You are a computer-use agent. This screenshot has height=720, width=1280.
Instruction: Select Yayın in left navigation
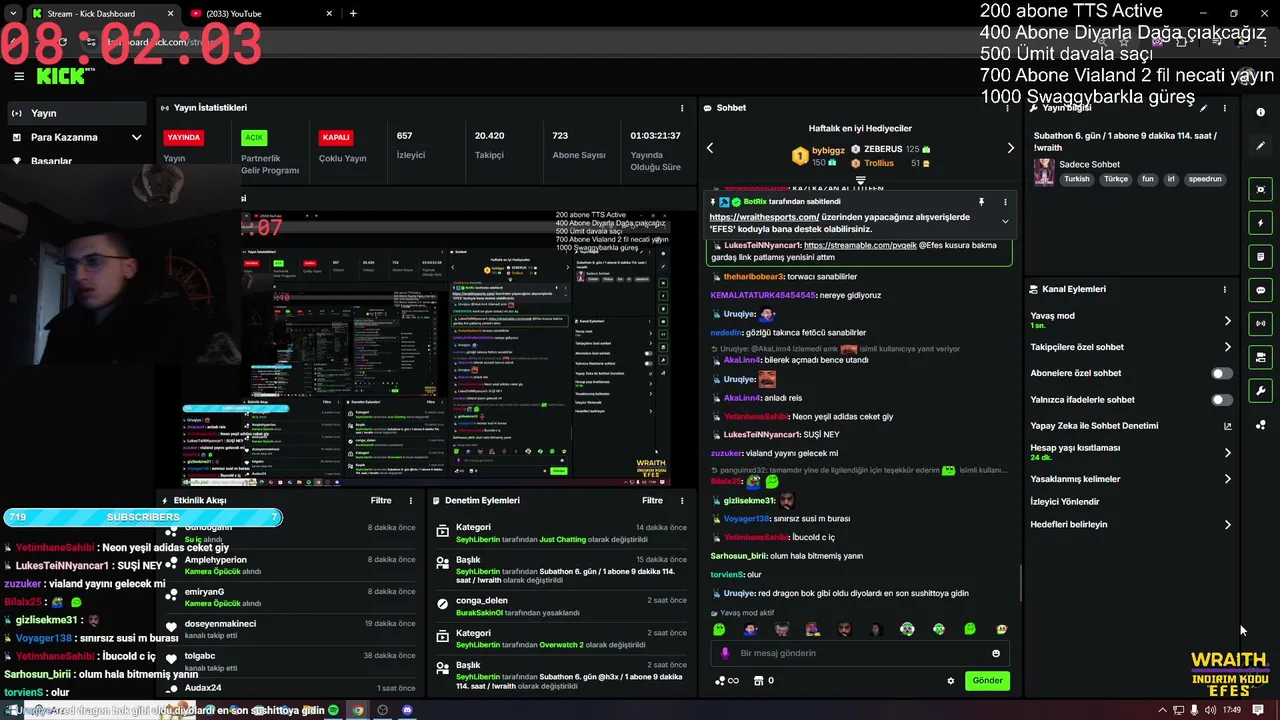tap(77, 113)
